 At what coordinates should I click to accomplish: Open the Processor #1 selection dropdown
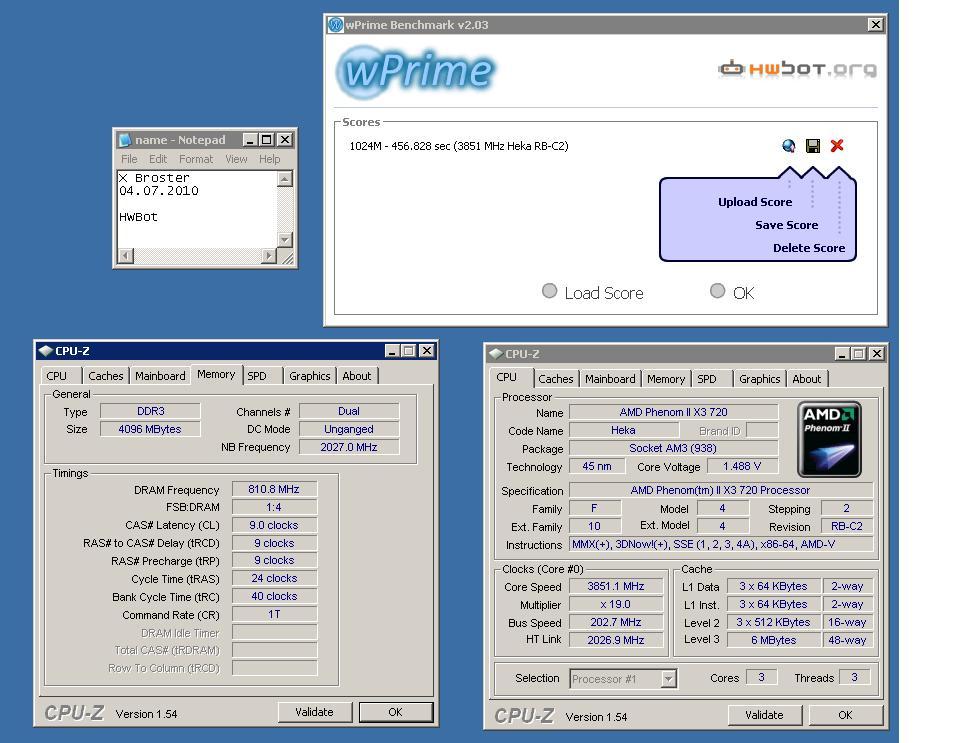(x=668, y=679)
